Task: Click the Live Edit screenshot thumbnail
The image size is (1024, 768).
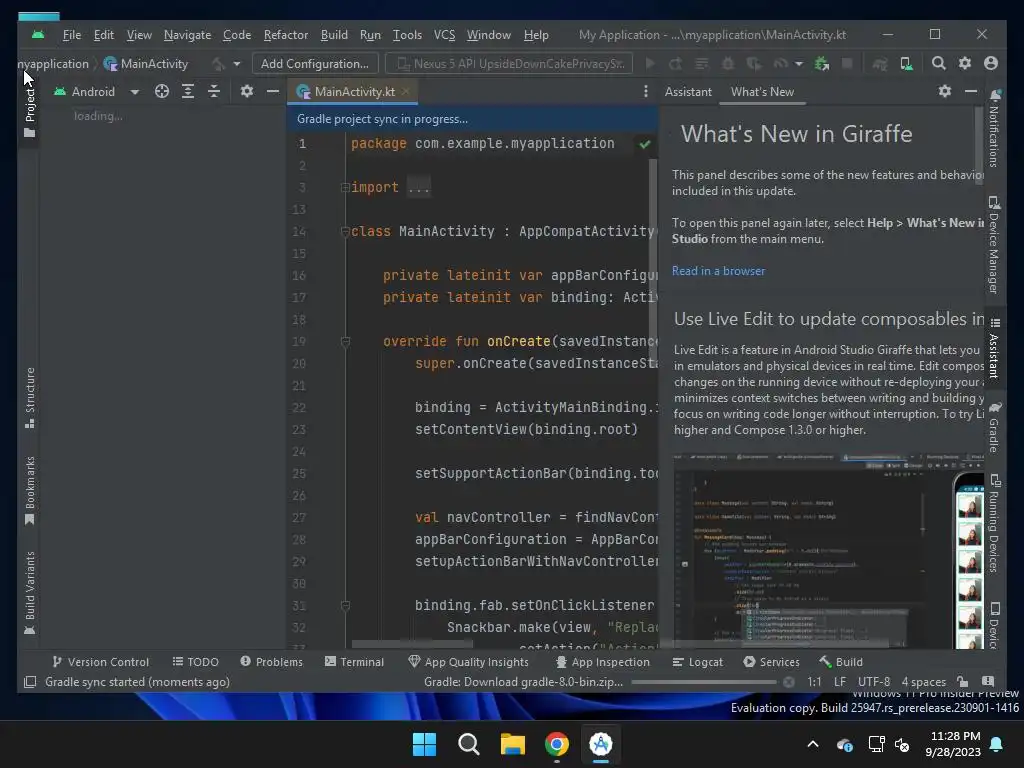Action: pyautogui.click(x=828, y=550)
